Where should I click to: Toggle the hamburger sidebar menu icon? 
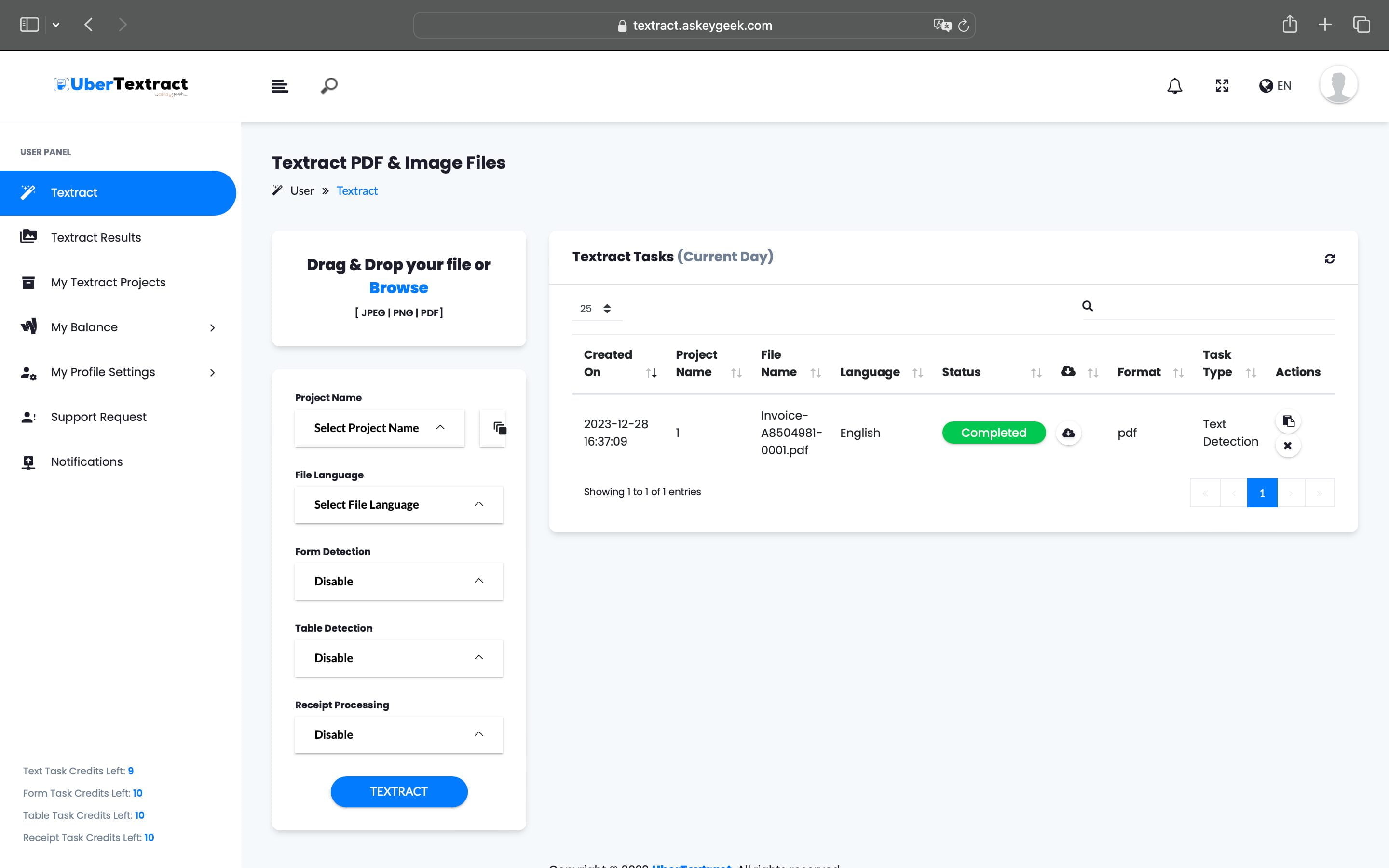click(280, 86)
